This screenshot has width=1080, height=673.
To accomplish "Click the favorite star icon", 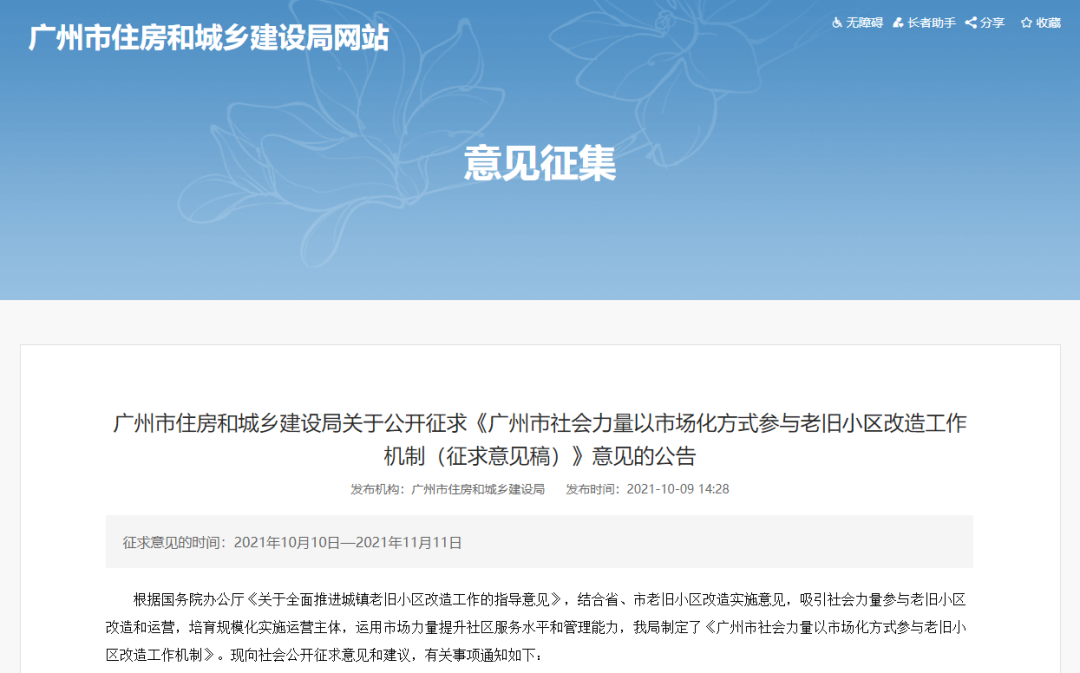I will coord(1026,23).
